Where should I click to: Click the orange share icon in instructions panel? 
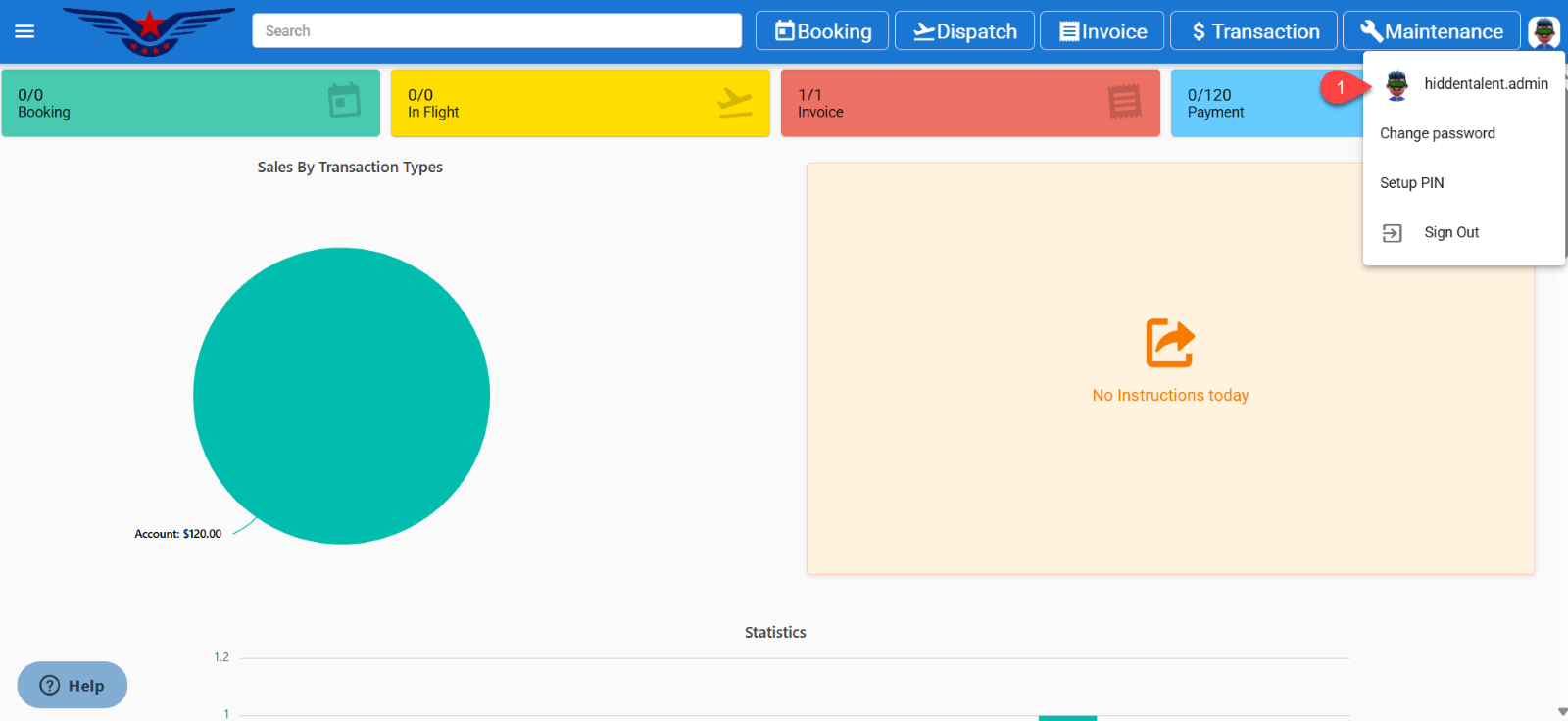pos(1170,343)
